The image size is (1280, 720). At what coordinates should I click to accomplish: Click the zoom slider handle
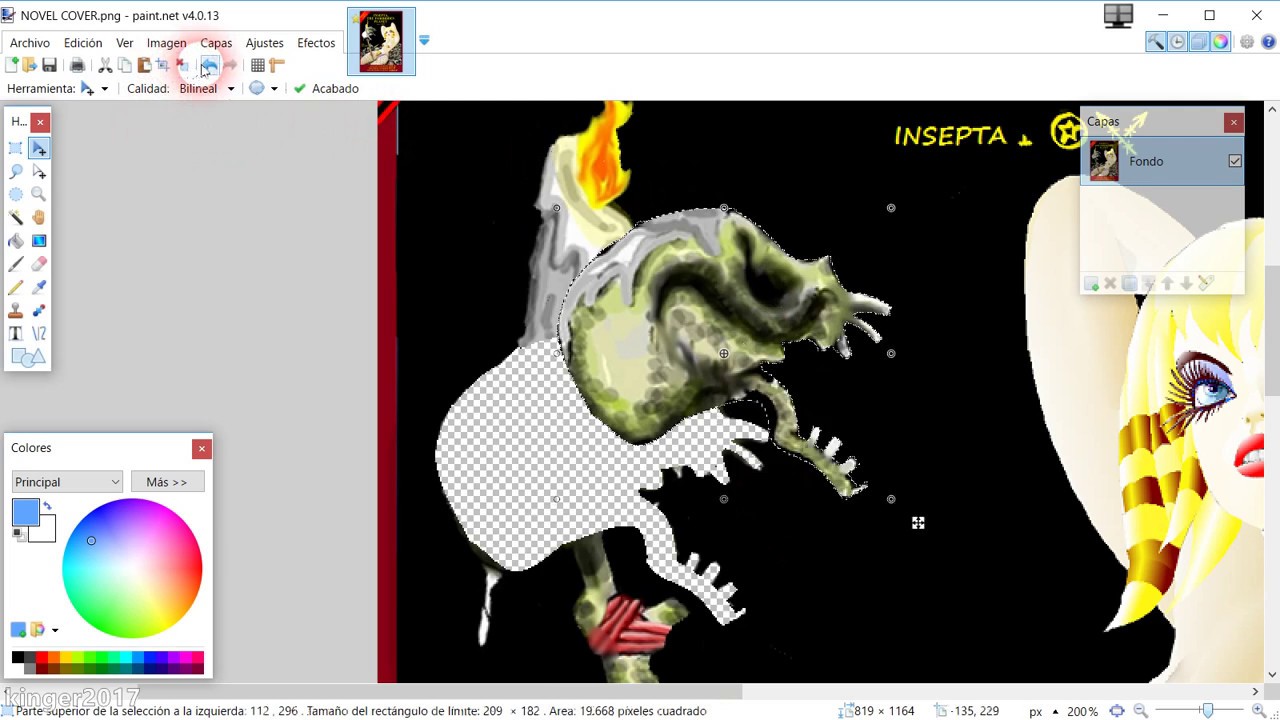pyautogui.click(x=1207, y=711)
